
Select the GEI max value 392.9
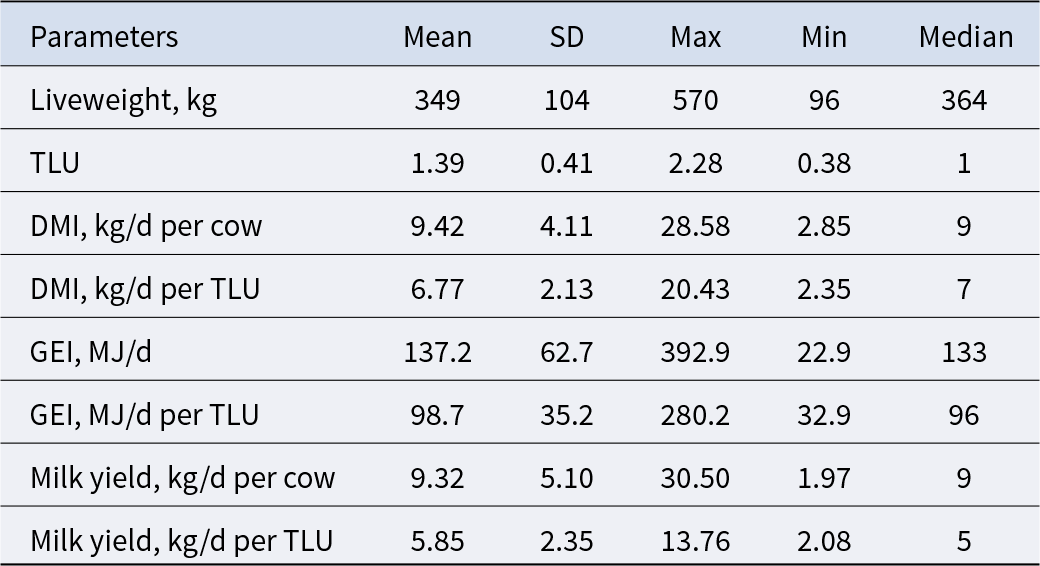pyautogui.click(x=695, y=352)
